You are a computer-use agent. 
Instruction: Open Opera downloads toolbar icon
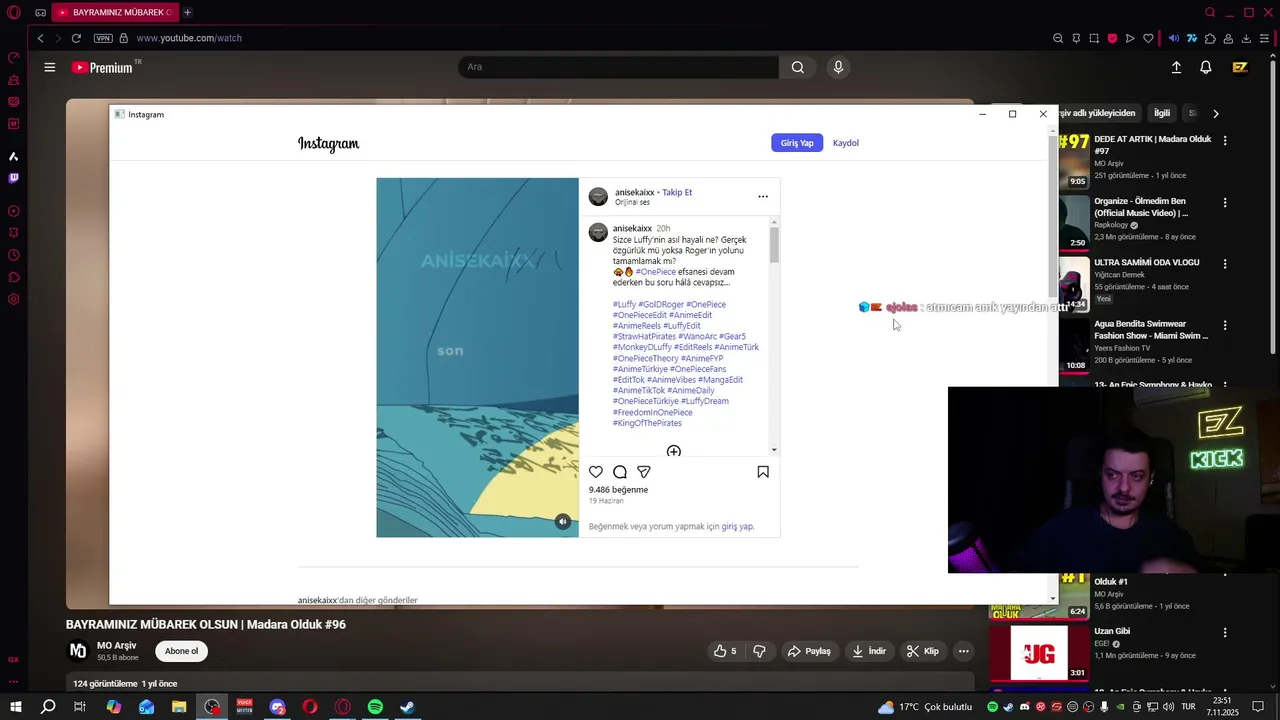click(x=1246, y=38)
